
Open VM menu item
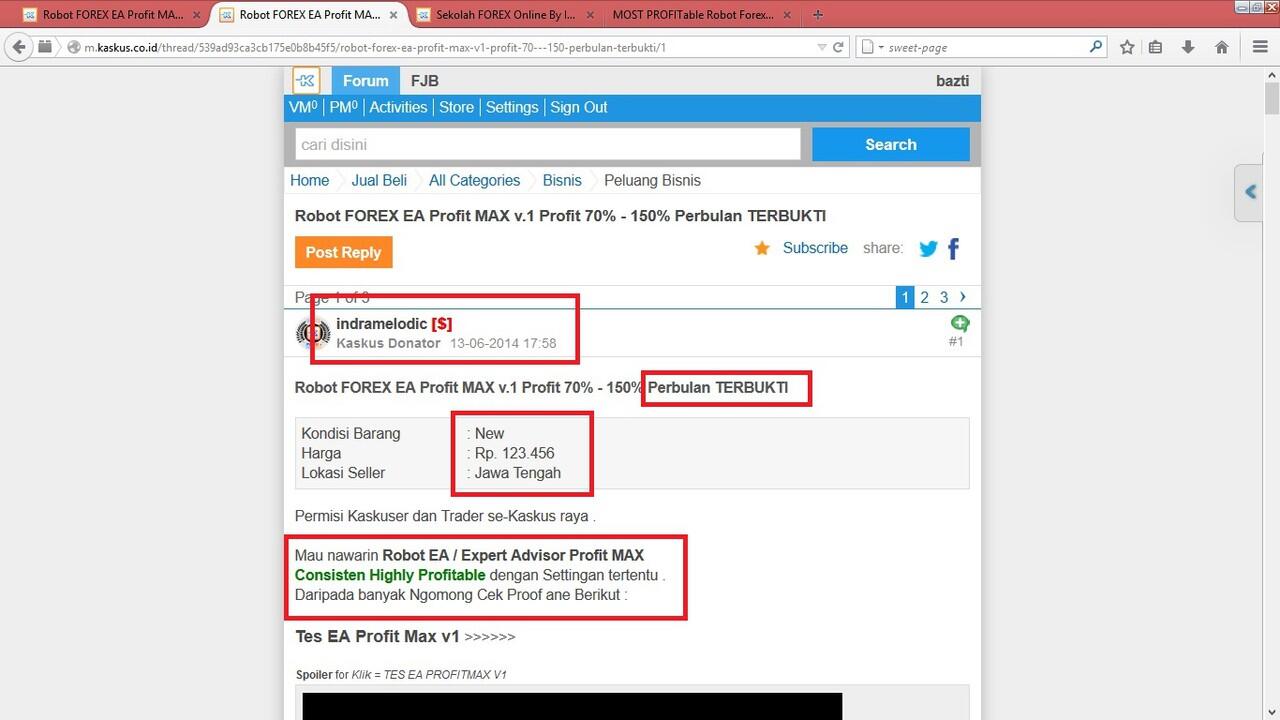[x=303, y=107]
